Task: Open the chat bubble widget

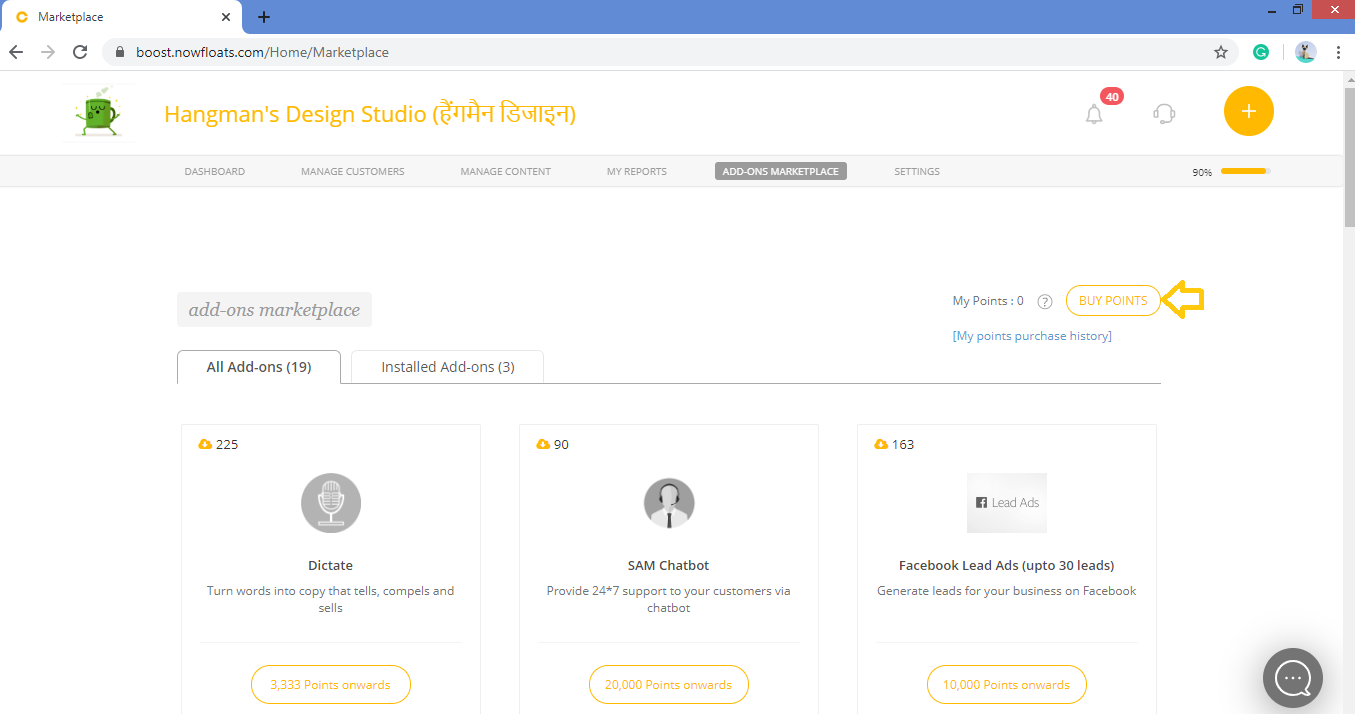Action: tap(1292, 678)
